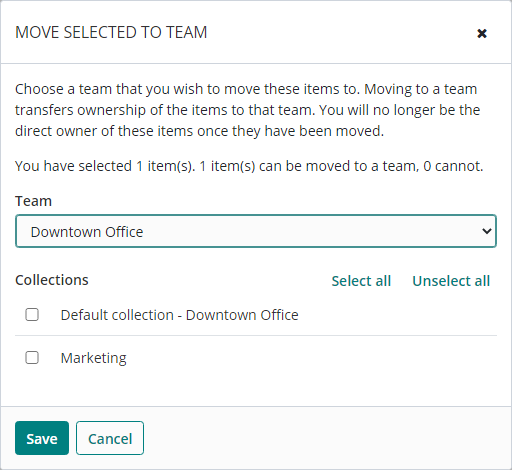Save the team move
The image size is (512, 470).
42,438
